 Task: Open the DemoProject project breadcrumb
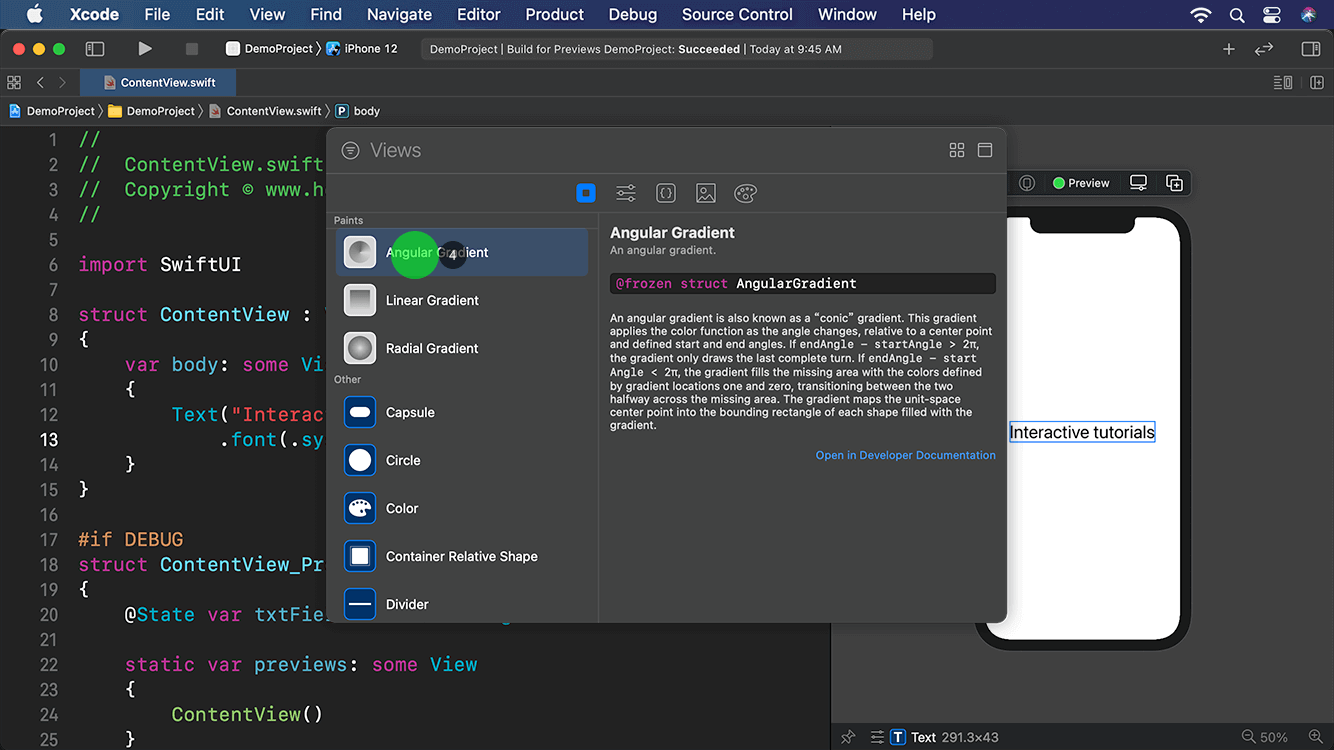click(x=52, y=111)
